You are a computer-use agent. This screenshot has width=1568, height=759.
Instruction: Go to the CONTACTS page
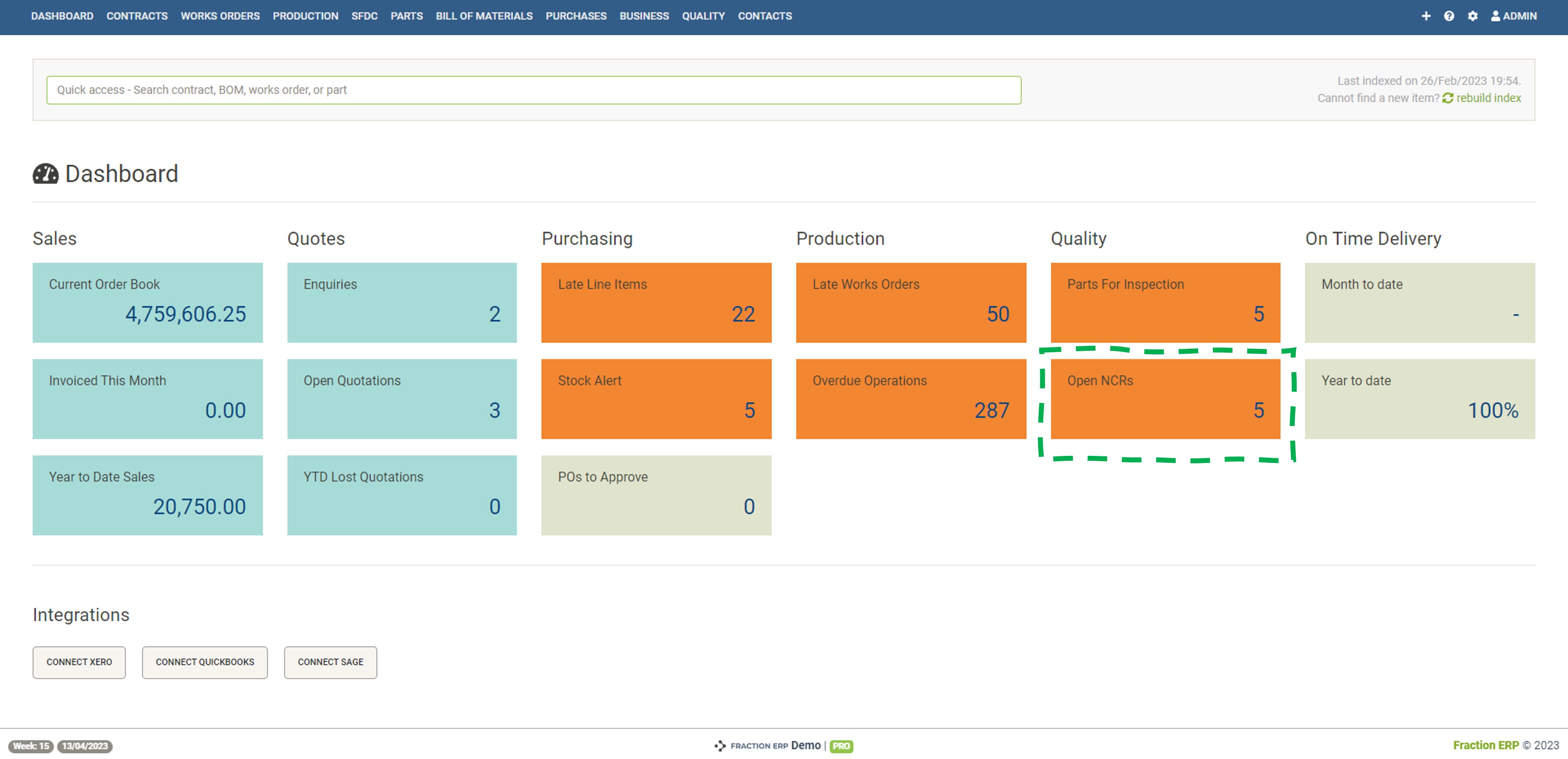(x=764, y=16)
